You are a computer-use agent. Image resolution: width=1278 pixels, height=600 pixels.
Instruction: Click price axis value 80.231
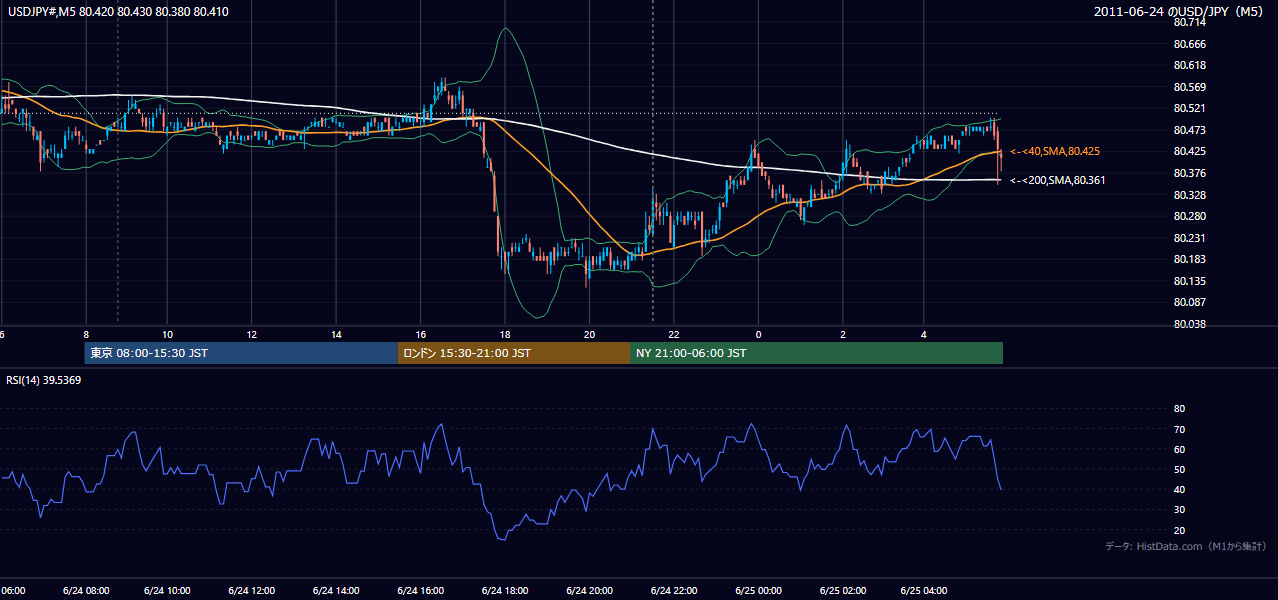[1189, 238]
